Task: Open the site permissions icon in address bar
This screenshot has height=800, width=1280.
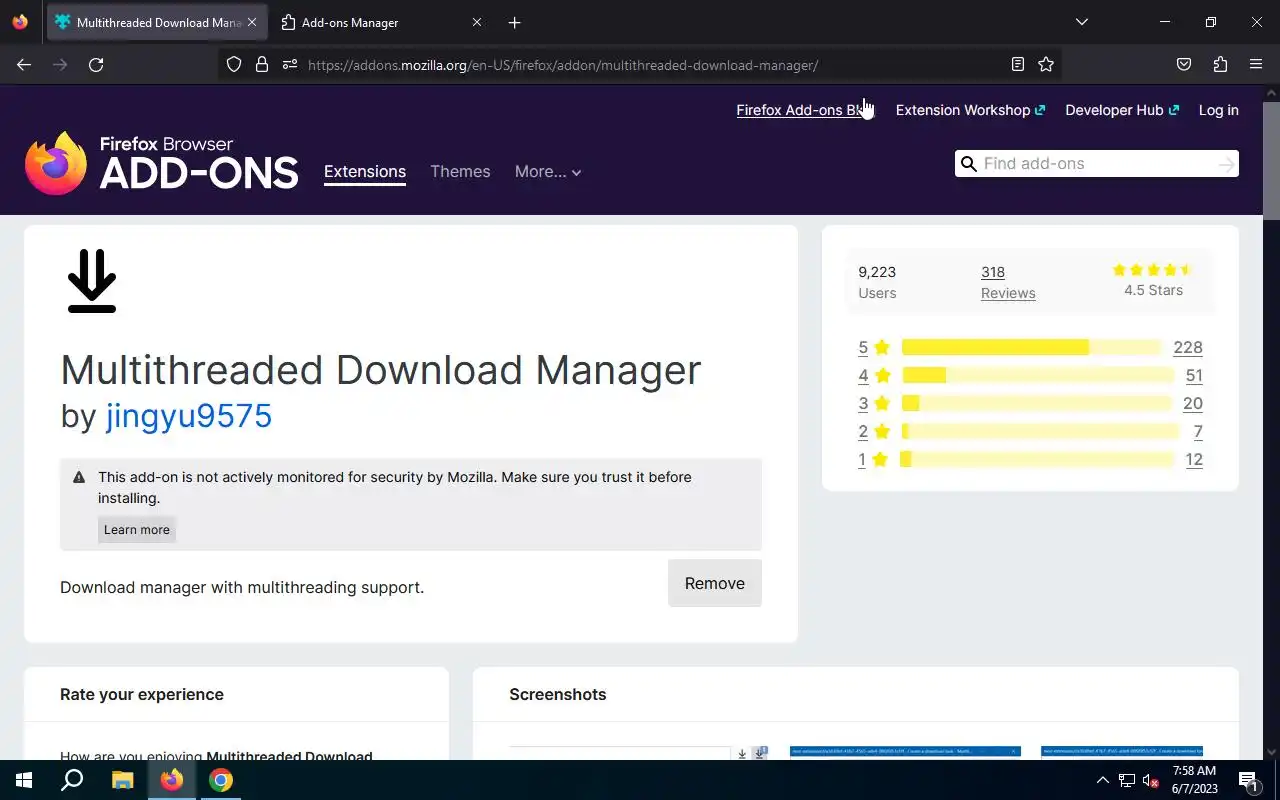Action: [290, 64]
